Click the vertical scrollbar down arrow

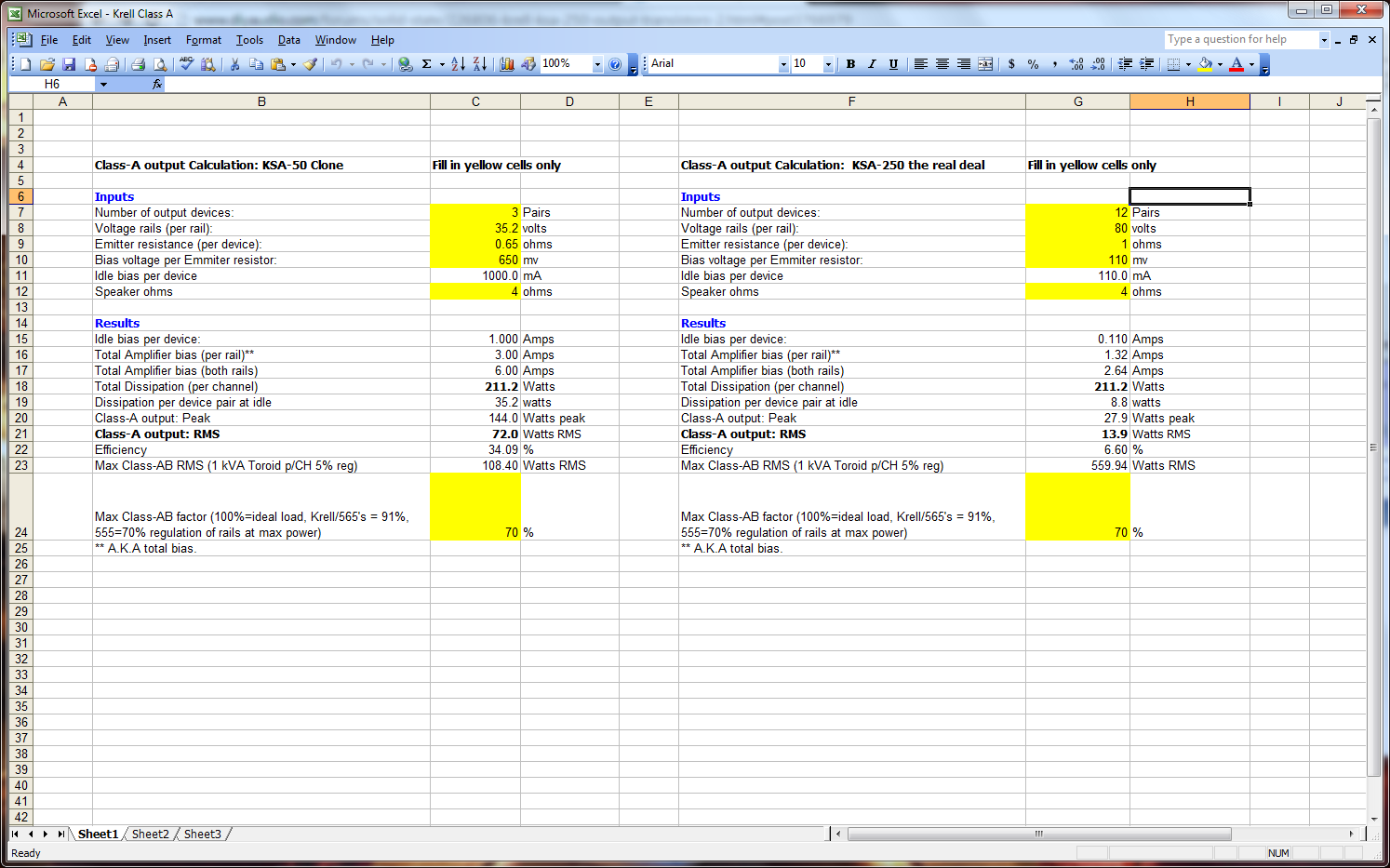[x=1373, y=819]
